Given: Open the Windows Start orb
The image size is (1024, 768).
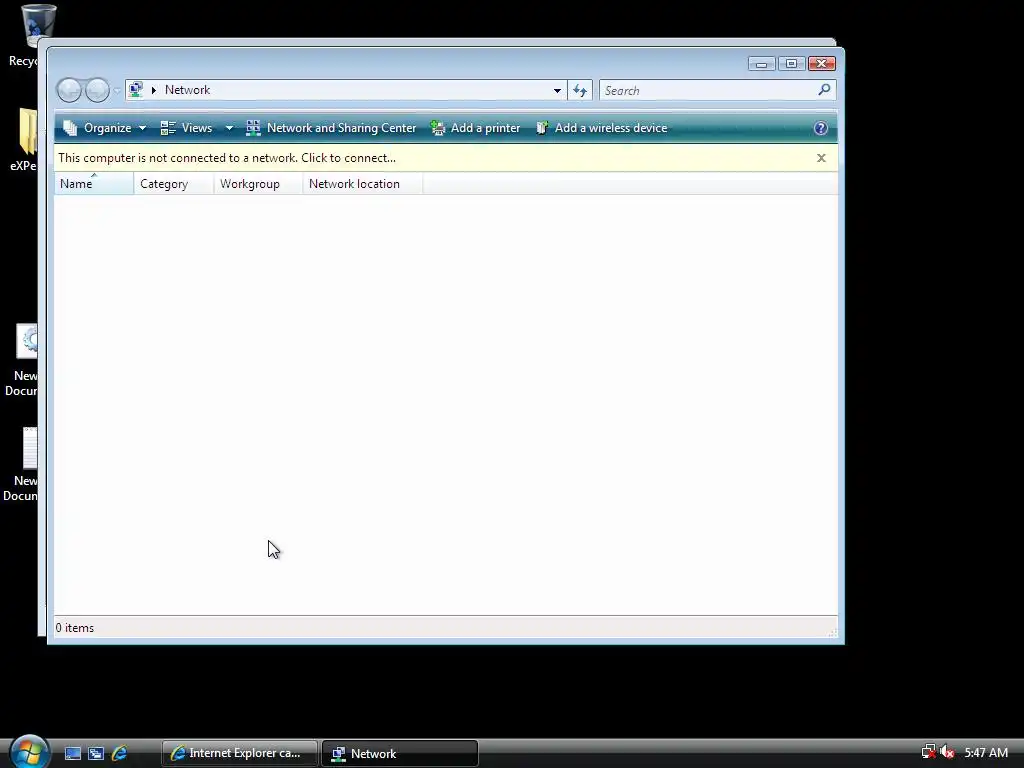Looking at the screenshot, I should pyautogui.click(x=29, y=751).
